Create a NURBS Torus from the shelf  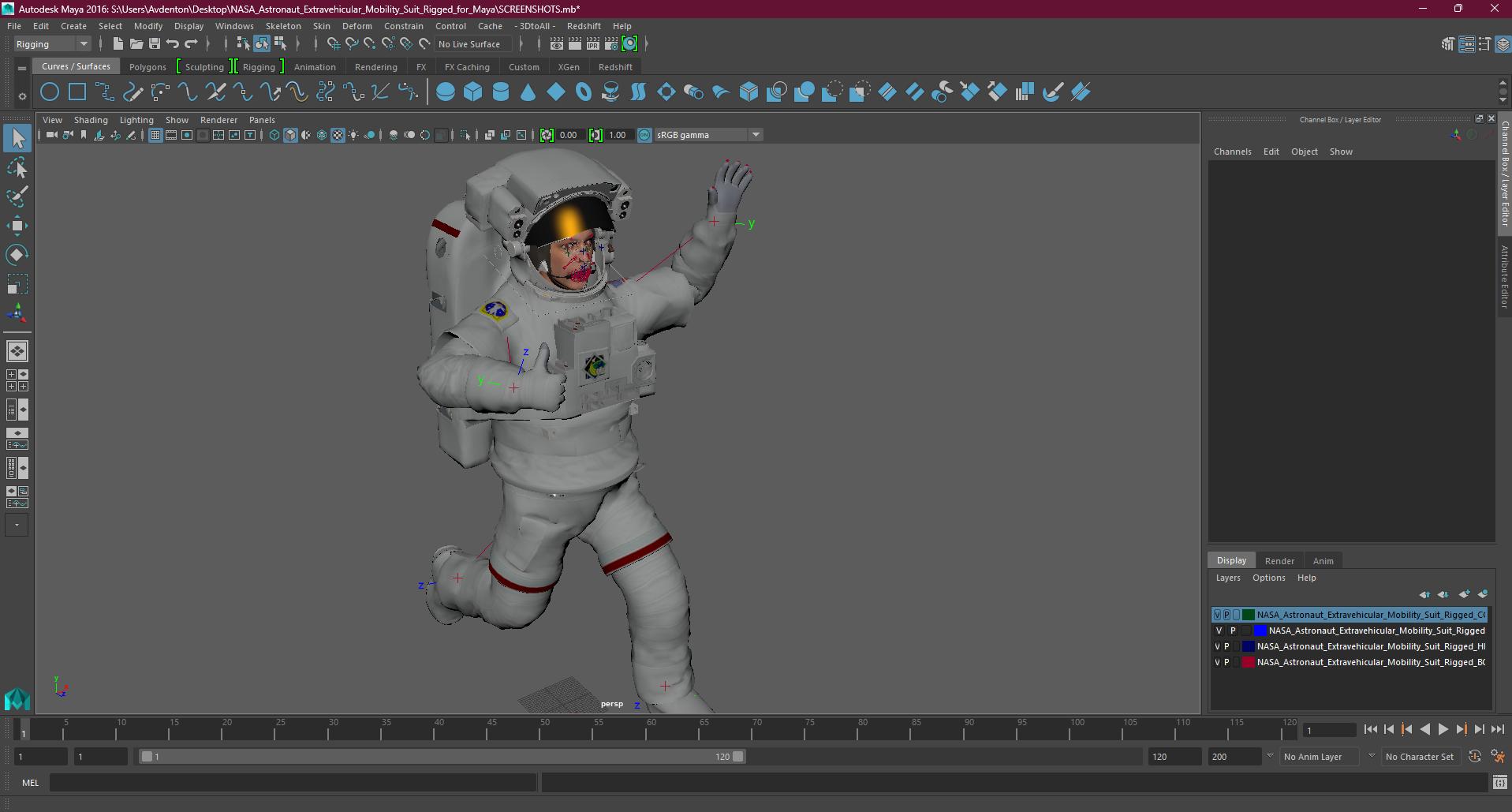coord(584,92)
